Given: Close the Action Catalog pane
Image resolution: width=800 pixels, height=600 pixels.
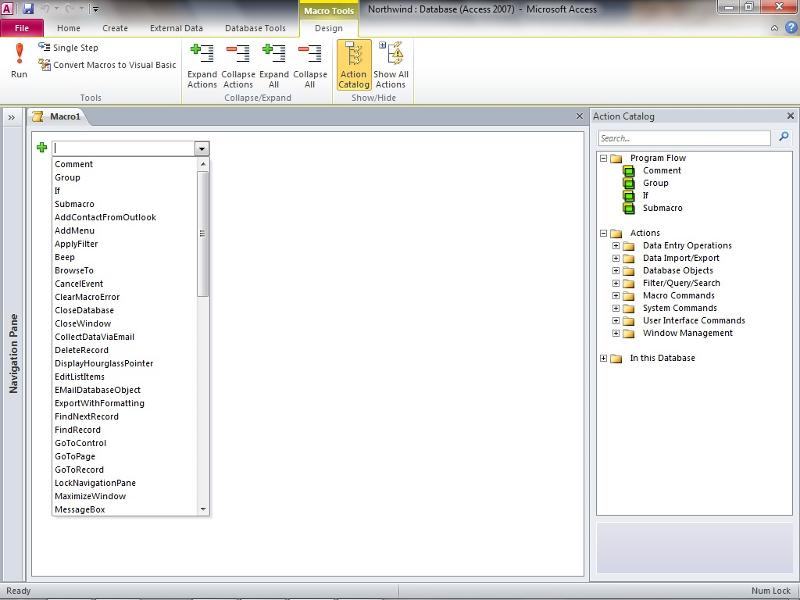Looking at the screenshot, I should coord(790,116).
